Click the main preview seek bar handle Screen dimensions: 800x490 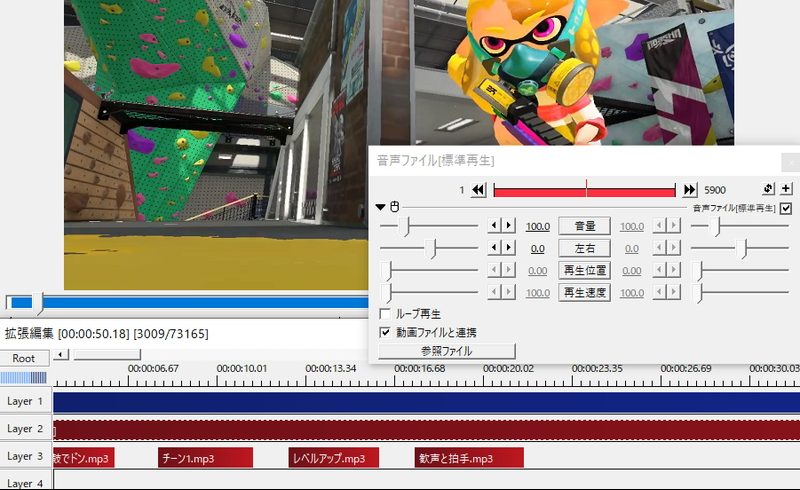[39, 303]
